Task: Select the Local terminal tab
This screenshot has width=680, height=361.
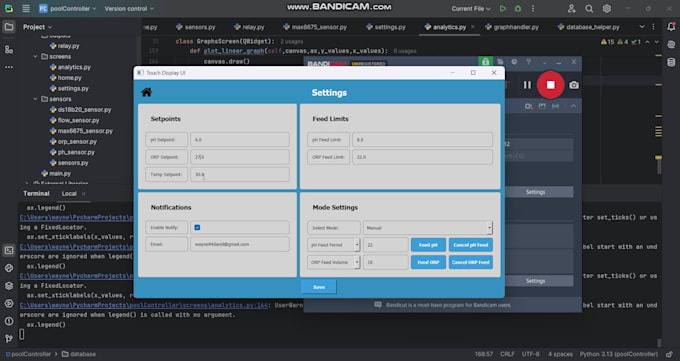Action: pyautogui.click(x=69, y=194)
